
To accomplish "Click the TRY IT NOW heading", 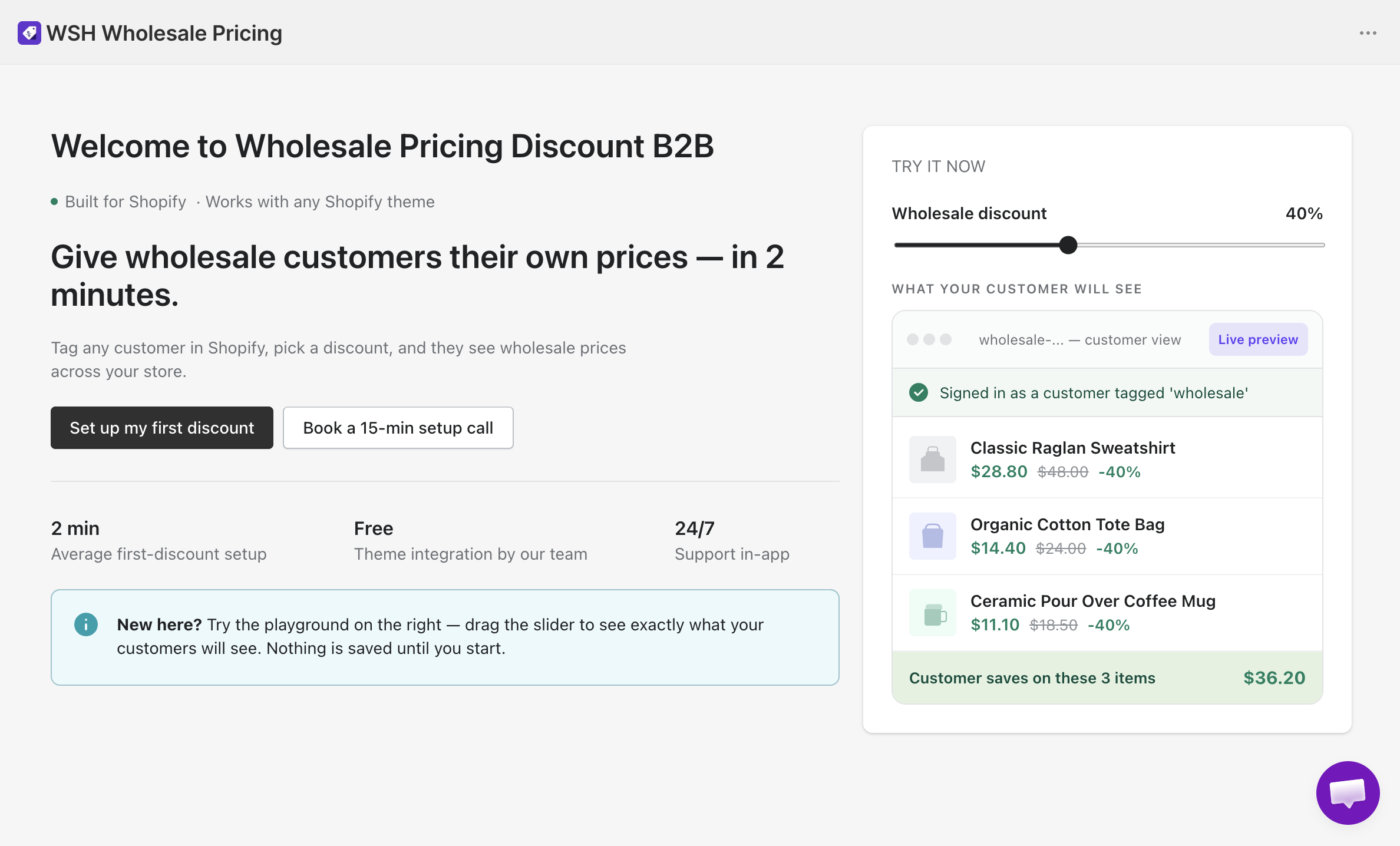I will 938,166.
